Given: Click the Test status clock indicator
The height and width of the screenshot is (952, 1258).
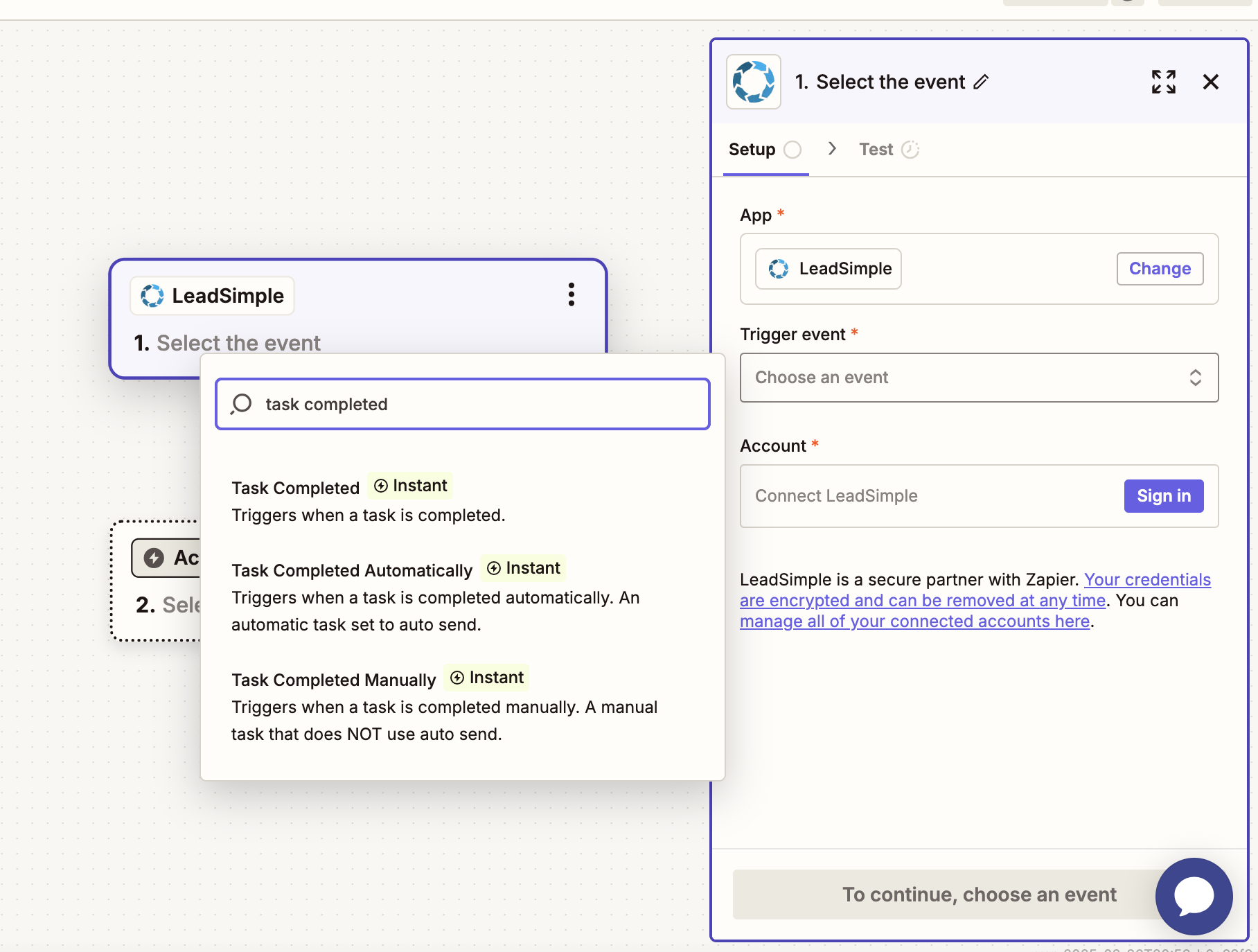Looking at the screenshot, I should pos(910,150).
